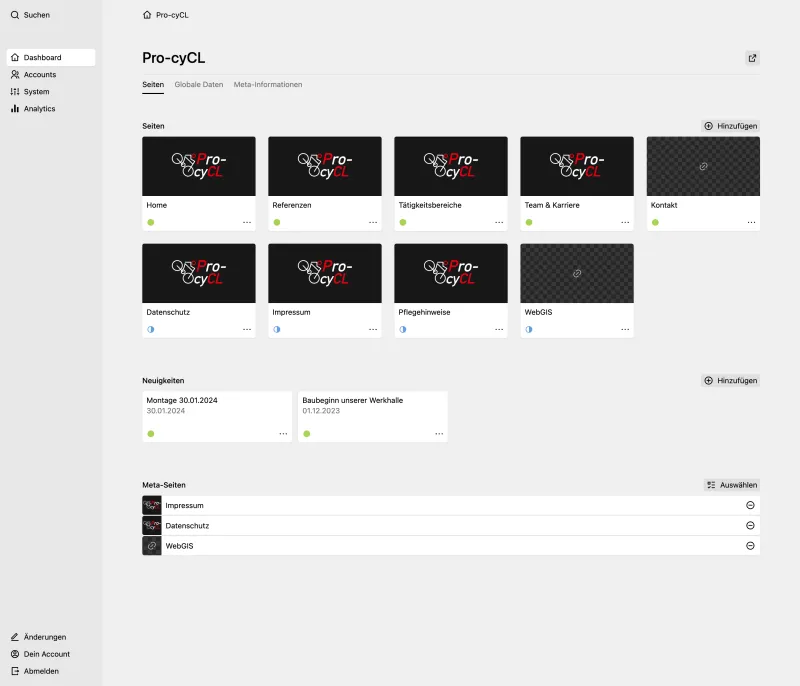Click Hinzufügen in the Seiten section
The image size is (800, 686).
(x=733, y=127)
